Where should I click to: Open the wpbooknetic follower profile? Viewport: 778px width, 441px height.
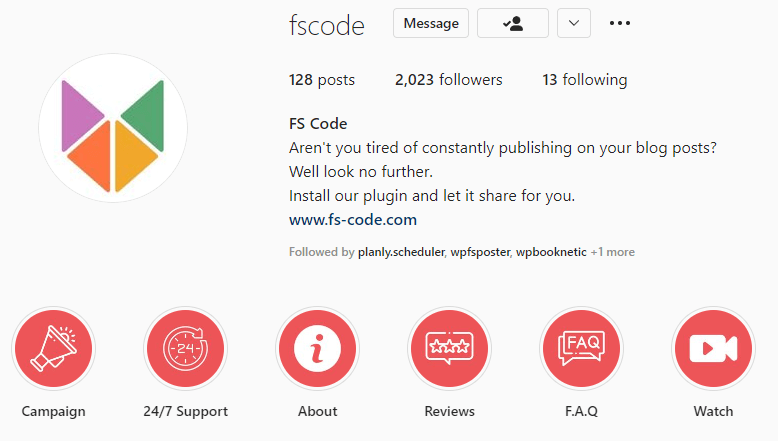click(551, 252)
